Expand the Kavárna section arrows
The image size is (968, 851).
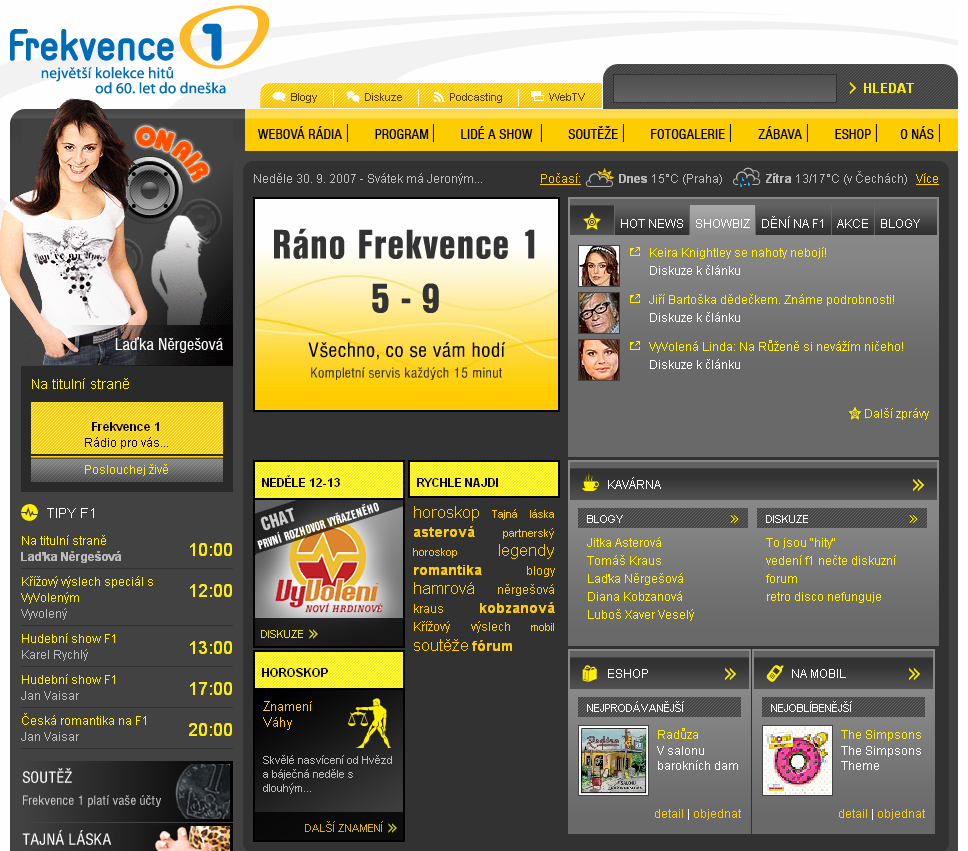tap(918, 485)
